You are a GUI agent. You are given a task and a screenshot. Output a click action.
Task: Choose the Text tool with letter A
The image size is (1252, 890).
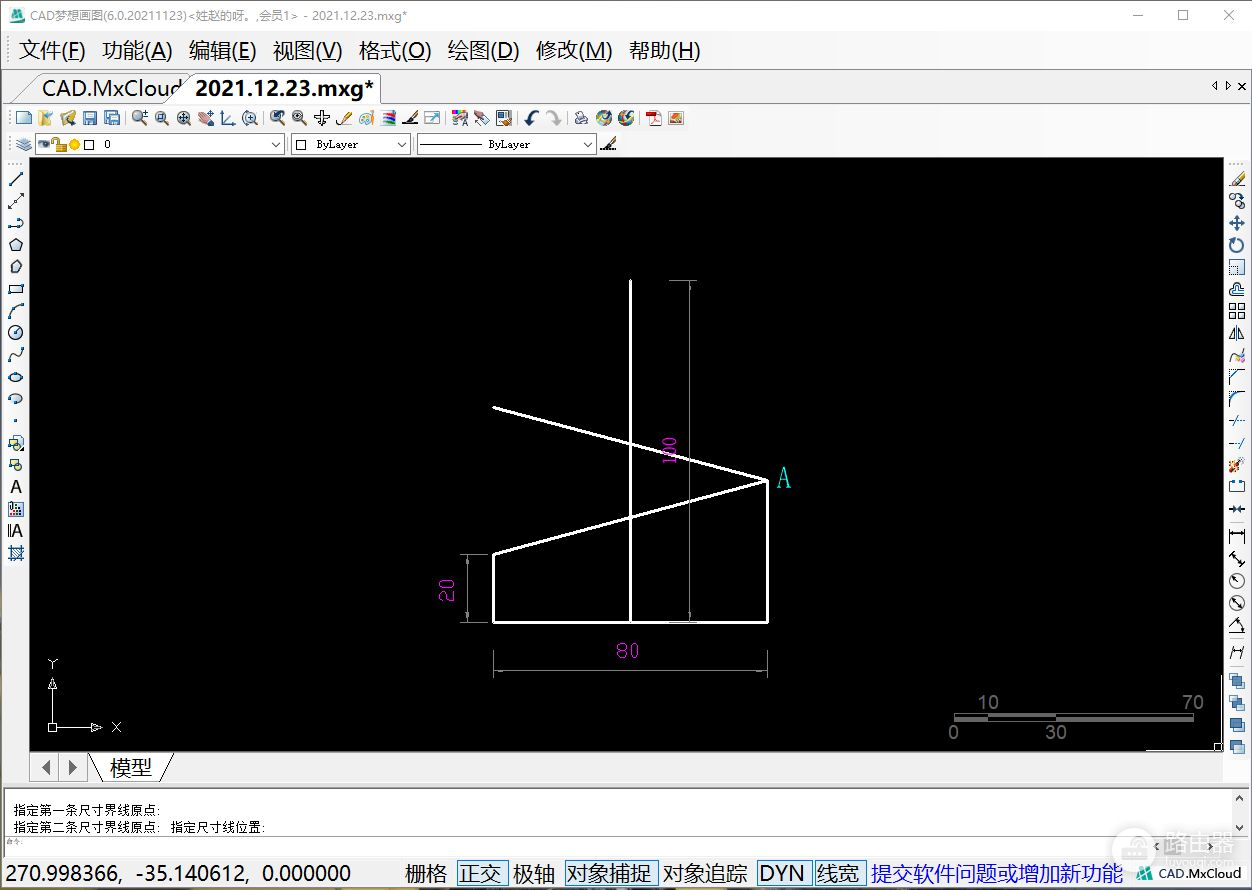click(16, 487)
